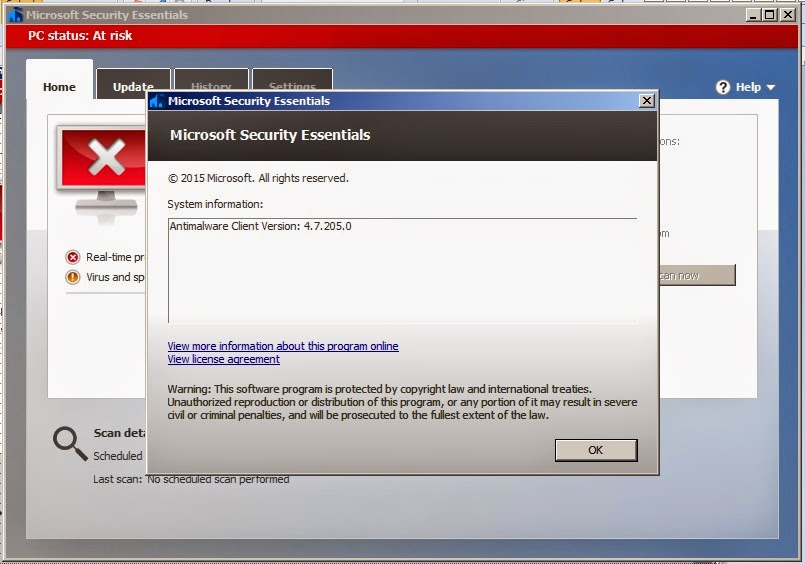Viewport: 805px width, 564px height.
Task: Click the dialog title bar Security Essentials icon
Action: point(156,101)
